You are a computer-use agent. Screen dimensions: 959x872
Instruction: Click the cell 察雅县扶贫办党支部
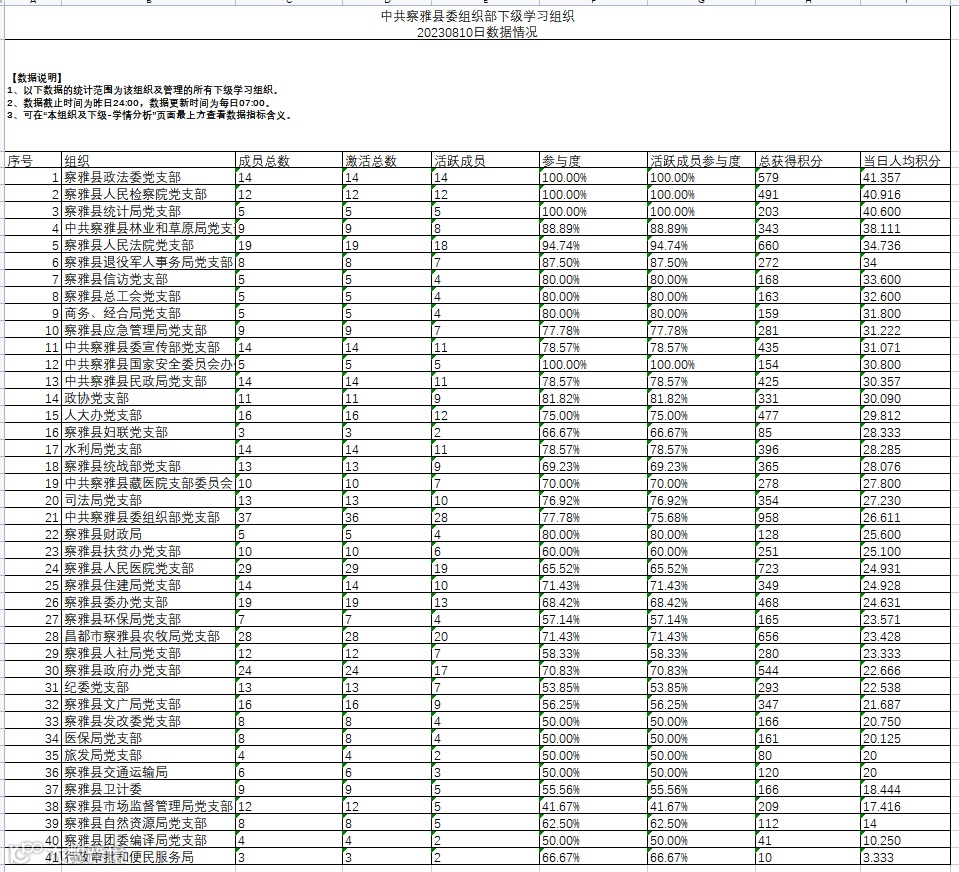(x=149, y=552)
